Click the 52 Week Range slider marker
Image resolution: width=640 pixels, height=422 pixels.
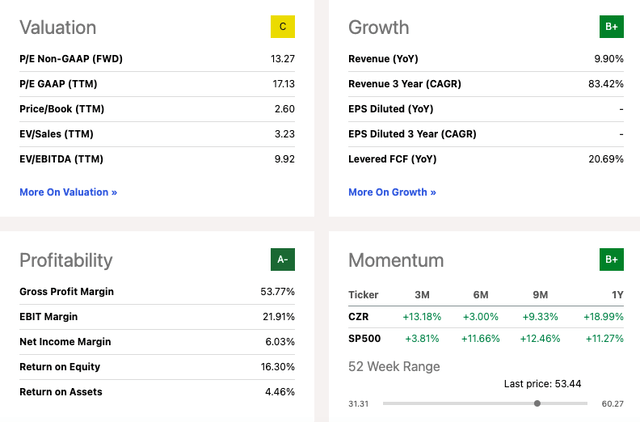537,403
